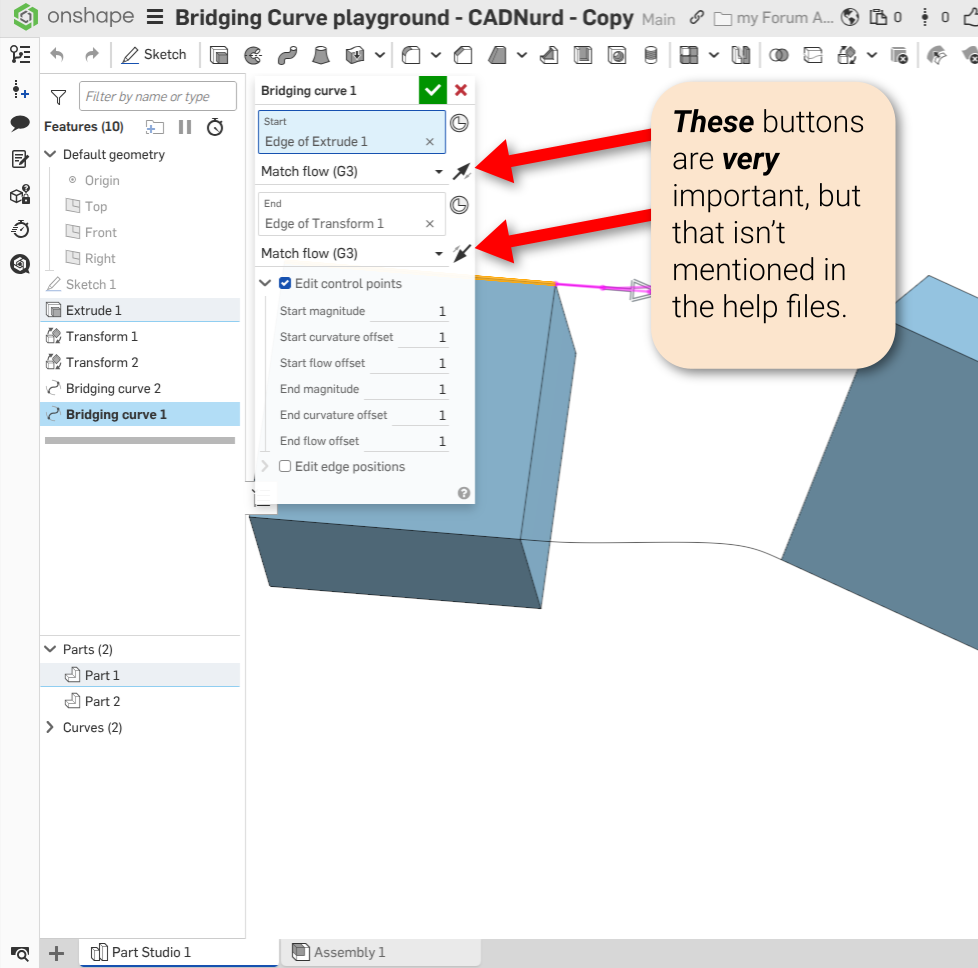
Task: Select the Hole tool icon
Action: 617,56
